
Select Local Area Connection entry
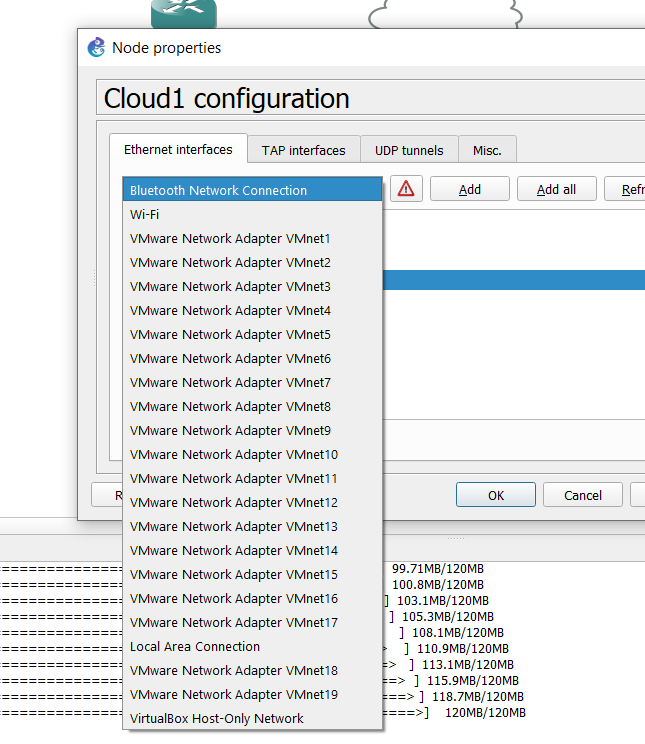(x=252, y=647)
